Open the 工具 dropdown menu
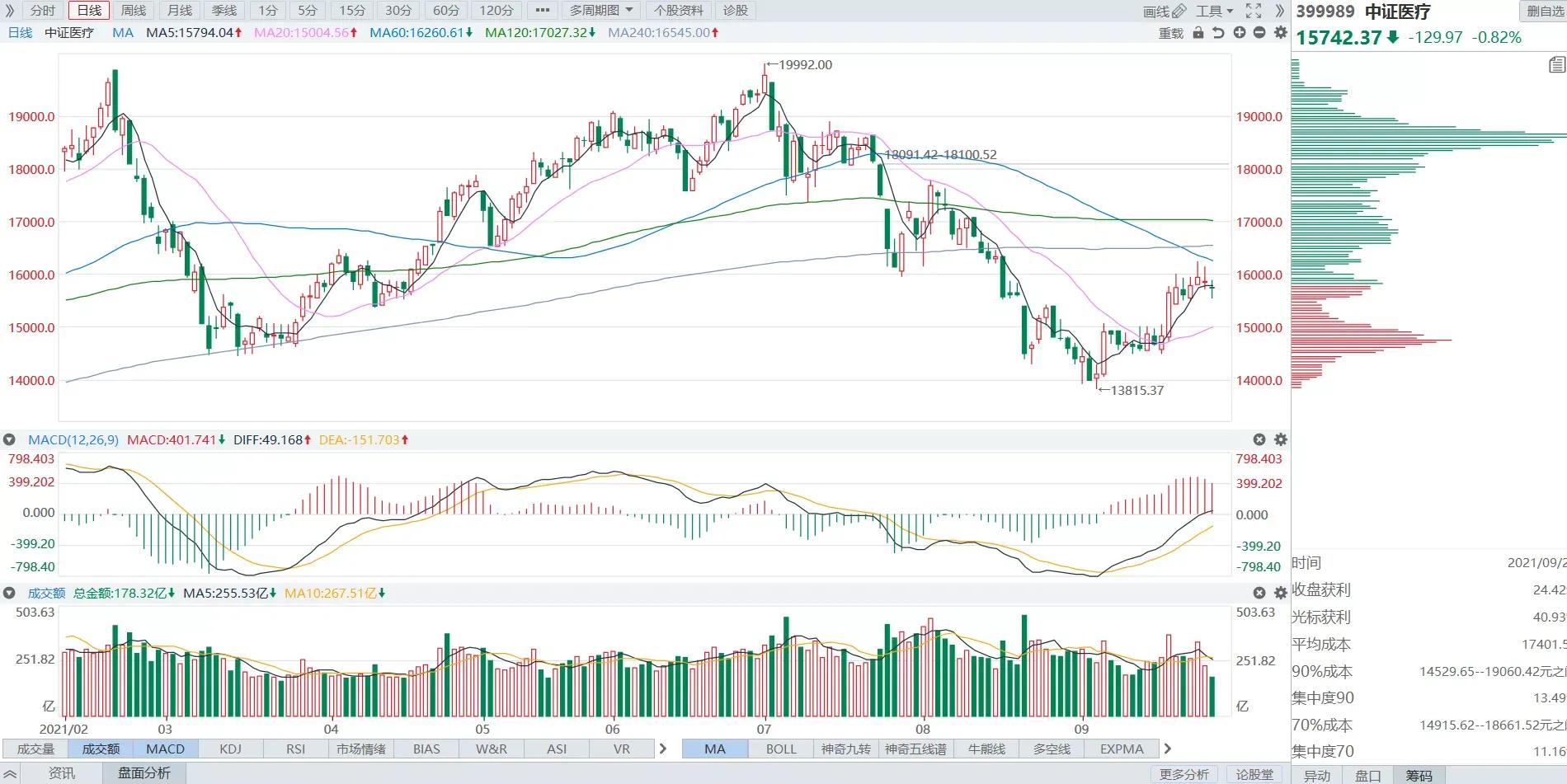The width and height of the screenshot is (1567, 784). 1214,11
